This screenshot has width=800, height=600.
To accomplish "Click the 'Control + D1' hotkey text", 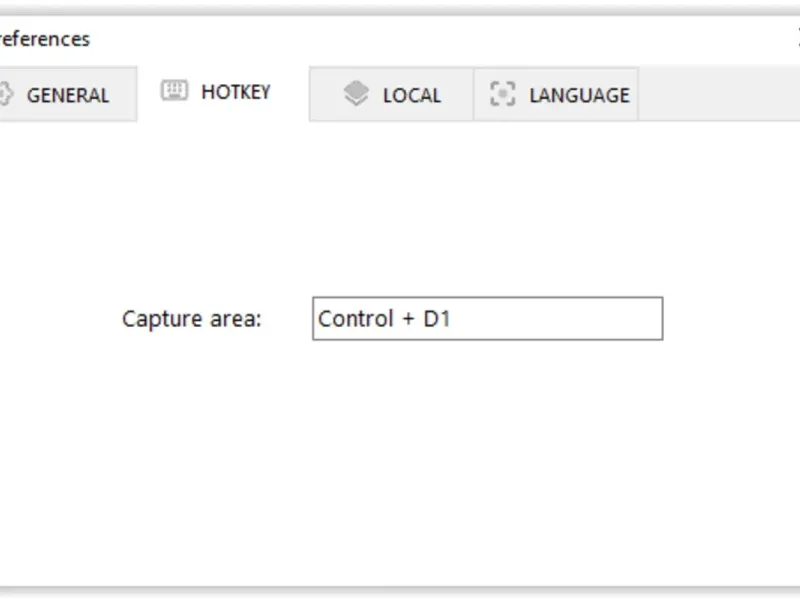I will [x=385, y=319].
